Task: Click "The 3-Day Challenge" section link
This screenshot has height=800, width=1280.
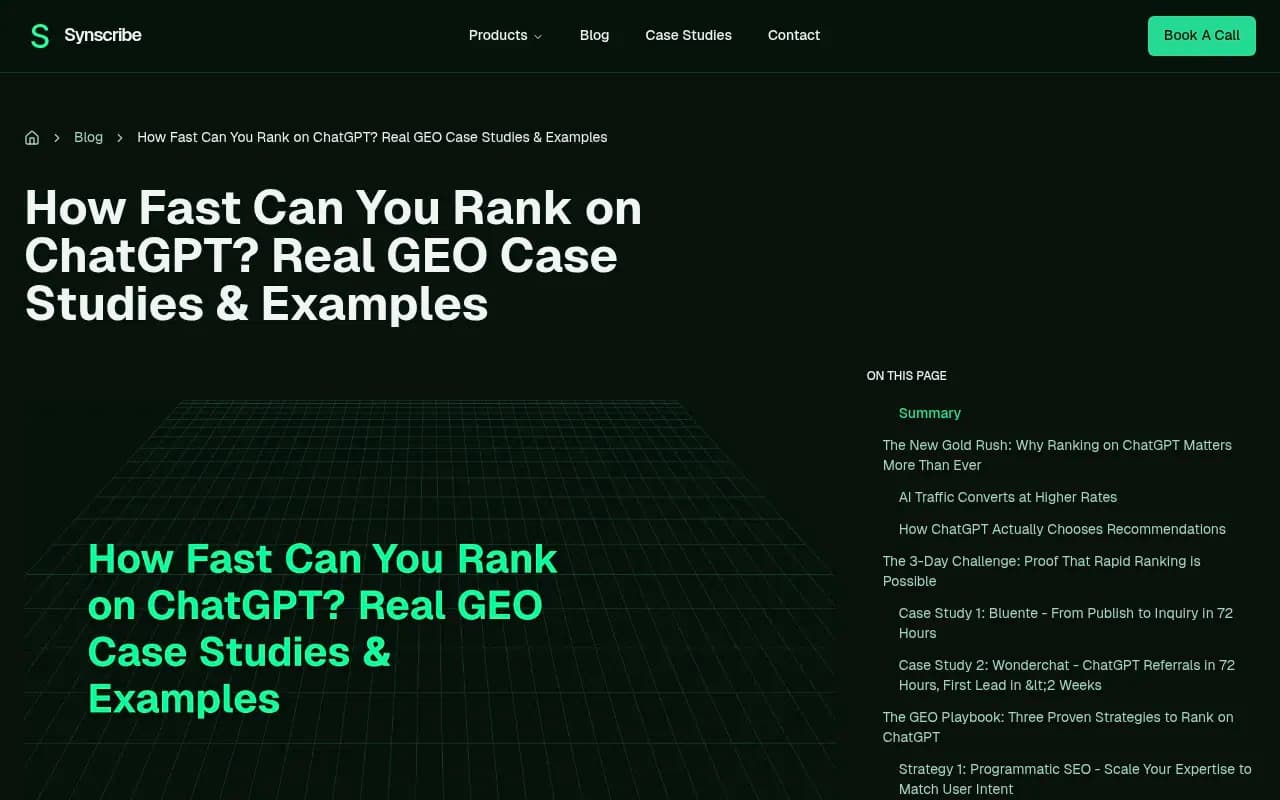Action: (x=1041, y=571)
